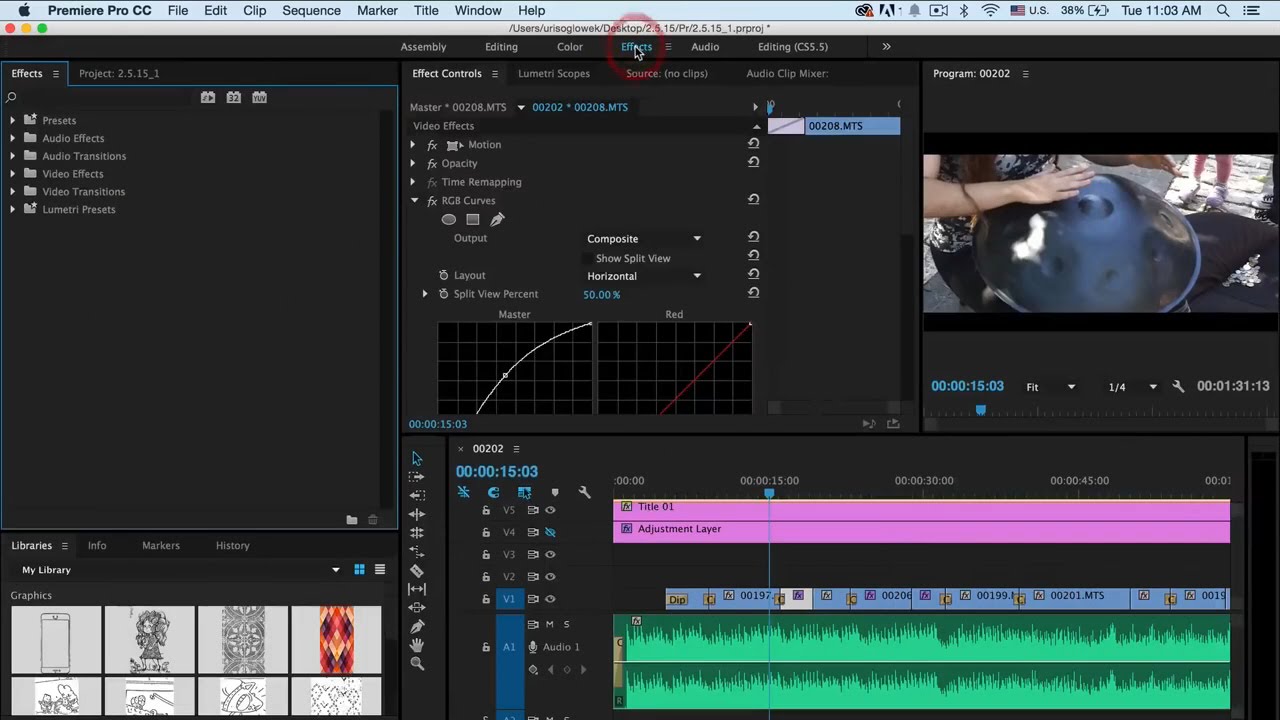Select the Razor tool in the toolbar
Viewport: 1280px width, 720px height.
(417, 571)
